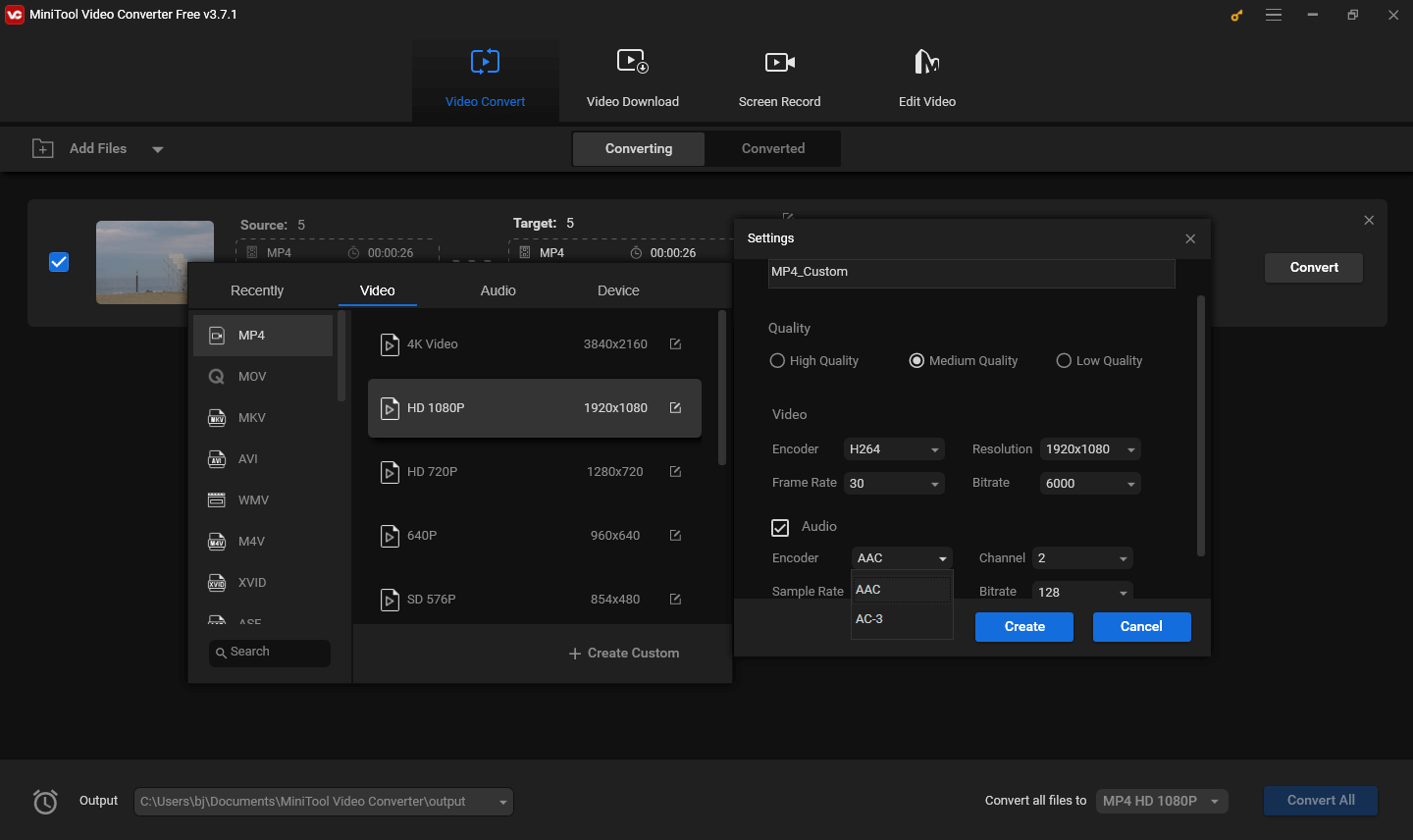Open the audio Channel dropdown

1082,558
